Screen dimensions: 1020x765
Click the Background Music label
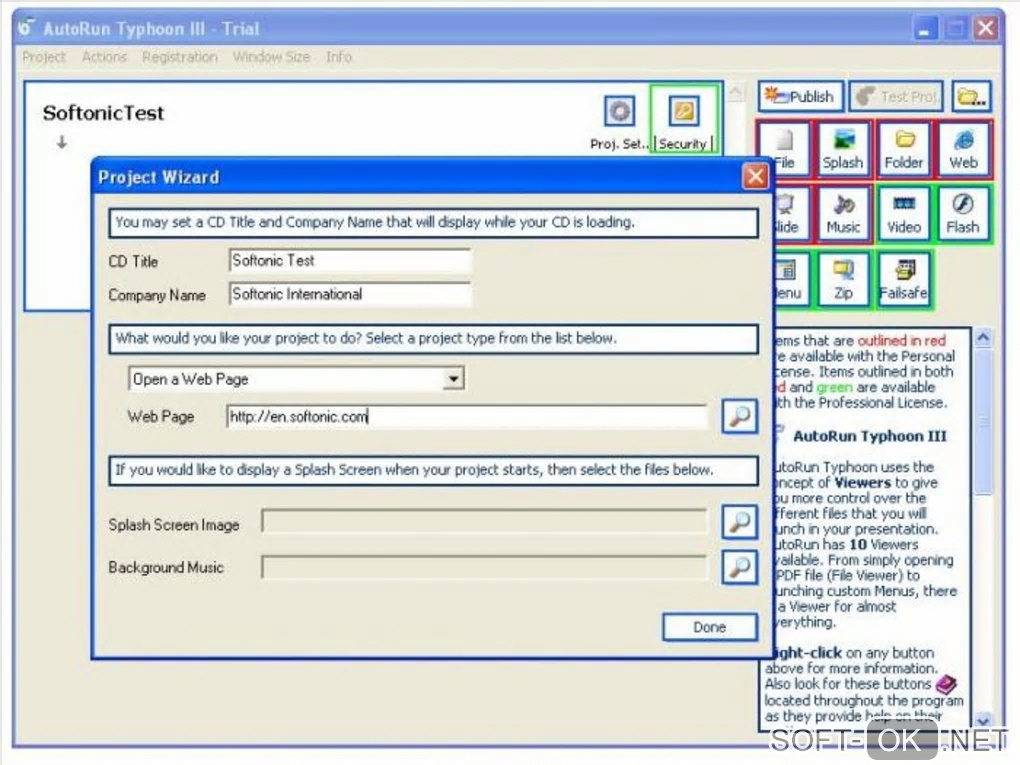coord(166,567)
